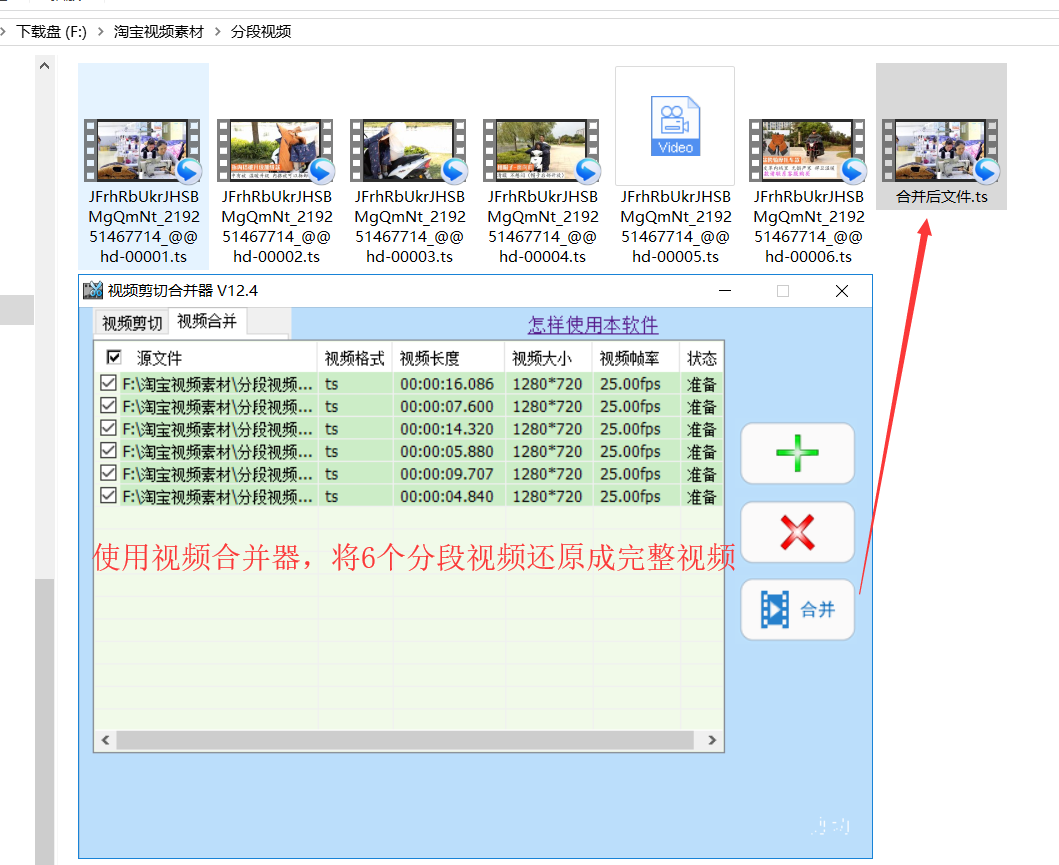Click the green plus add-file button
This screenshot has width=1059, height=865.
coord(797,453)
